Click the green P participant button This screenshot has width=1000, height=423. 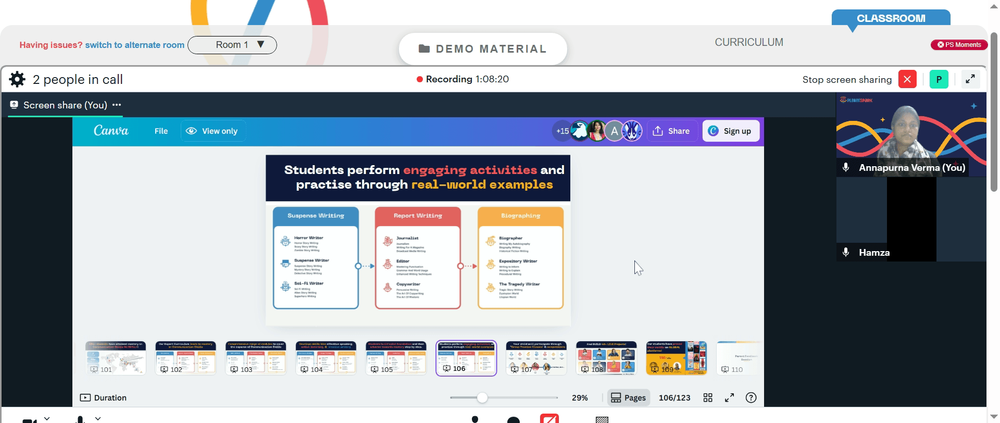(939, 79)
